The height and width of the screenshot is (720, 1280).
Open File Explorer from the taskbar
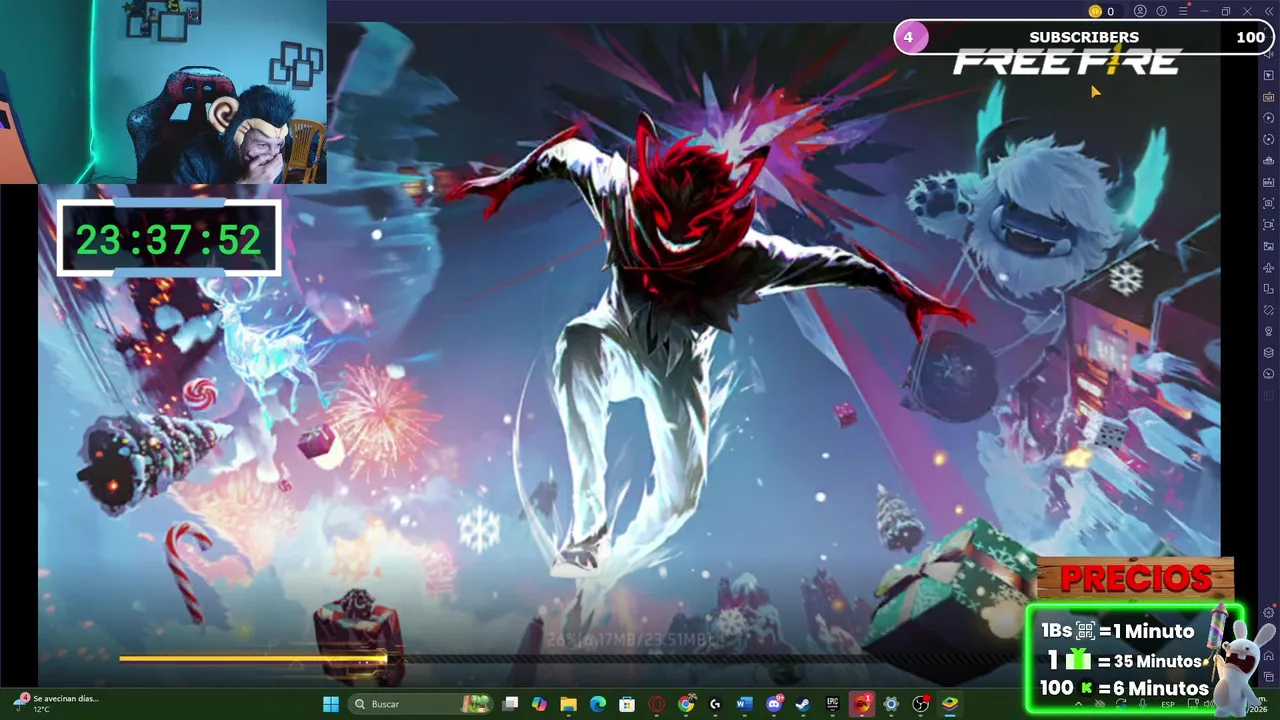568,704
